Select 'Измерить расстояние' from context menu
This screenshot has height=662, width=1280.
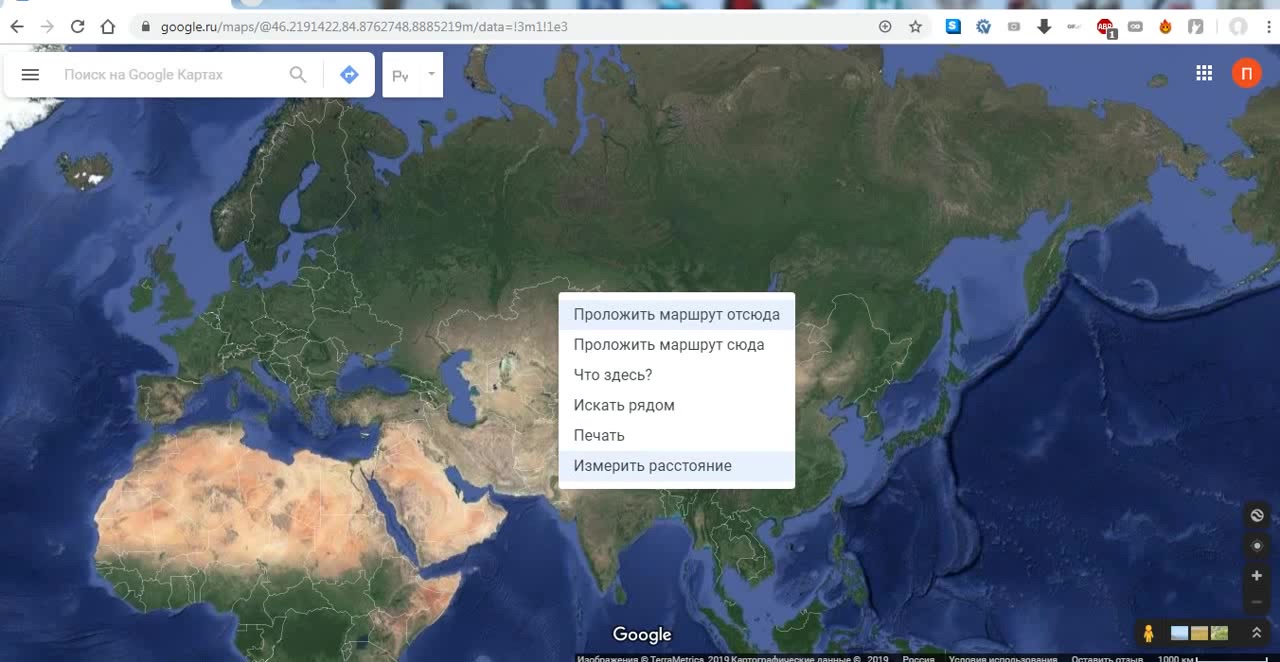pyautogui.click(x=652, y=466)
